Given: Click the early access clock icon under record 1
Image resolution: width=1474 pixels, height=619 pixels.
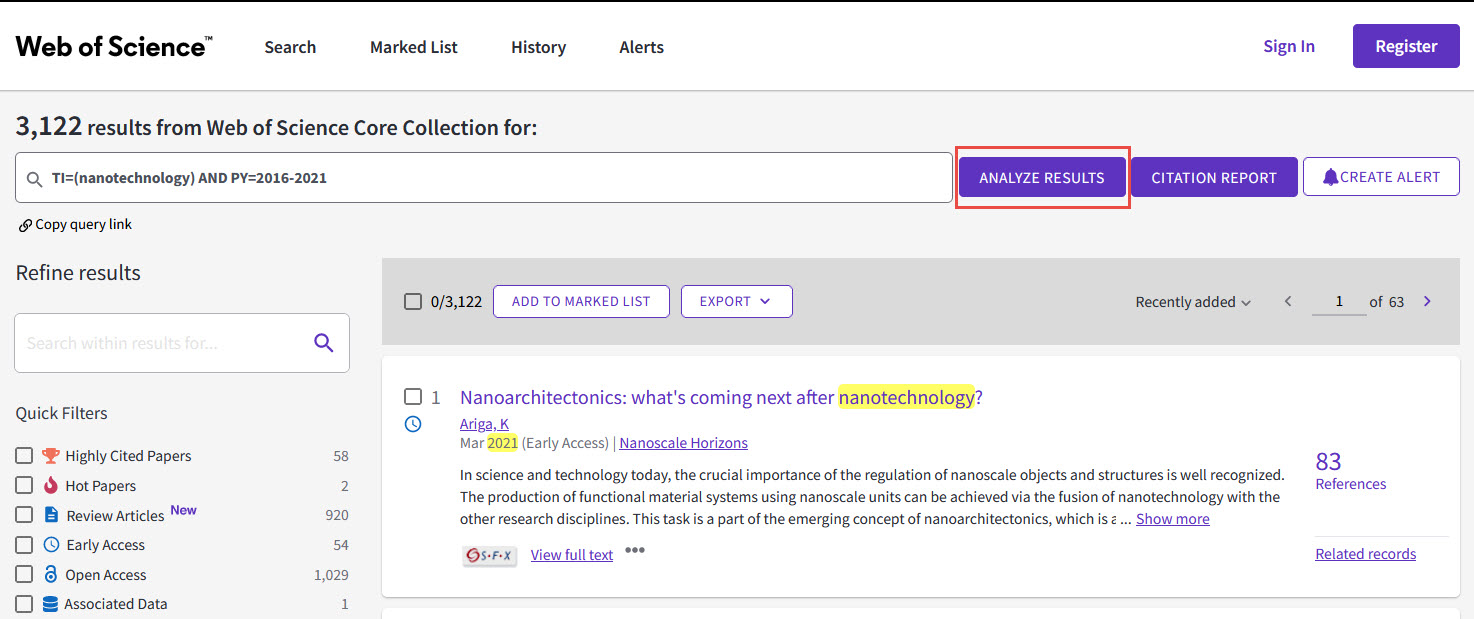Looking at the screenshot, I should [x=413, y=424].
